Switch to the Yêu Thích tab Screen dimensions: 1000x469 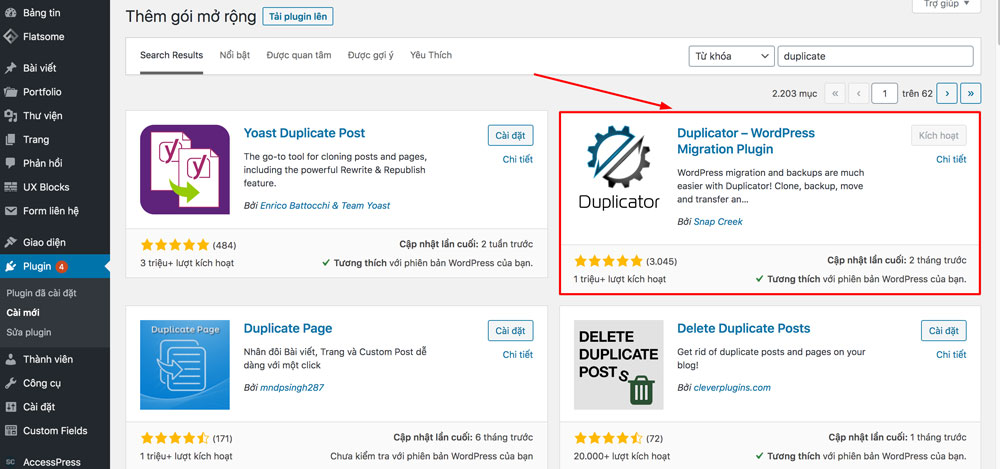(x=431, y=55)
